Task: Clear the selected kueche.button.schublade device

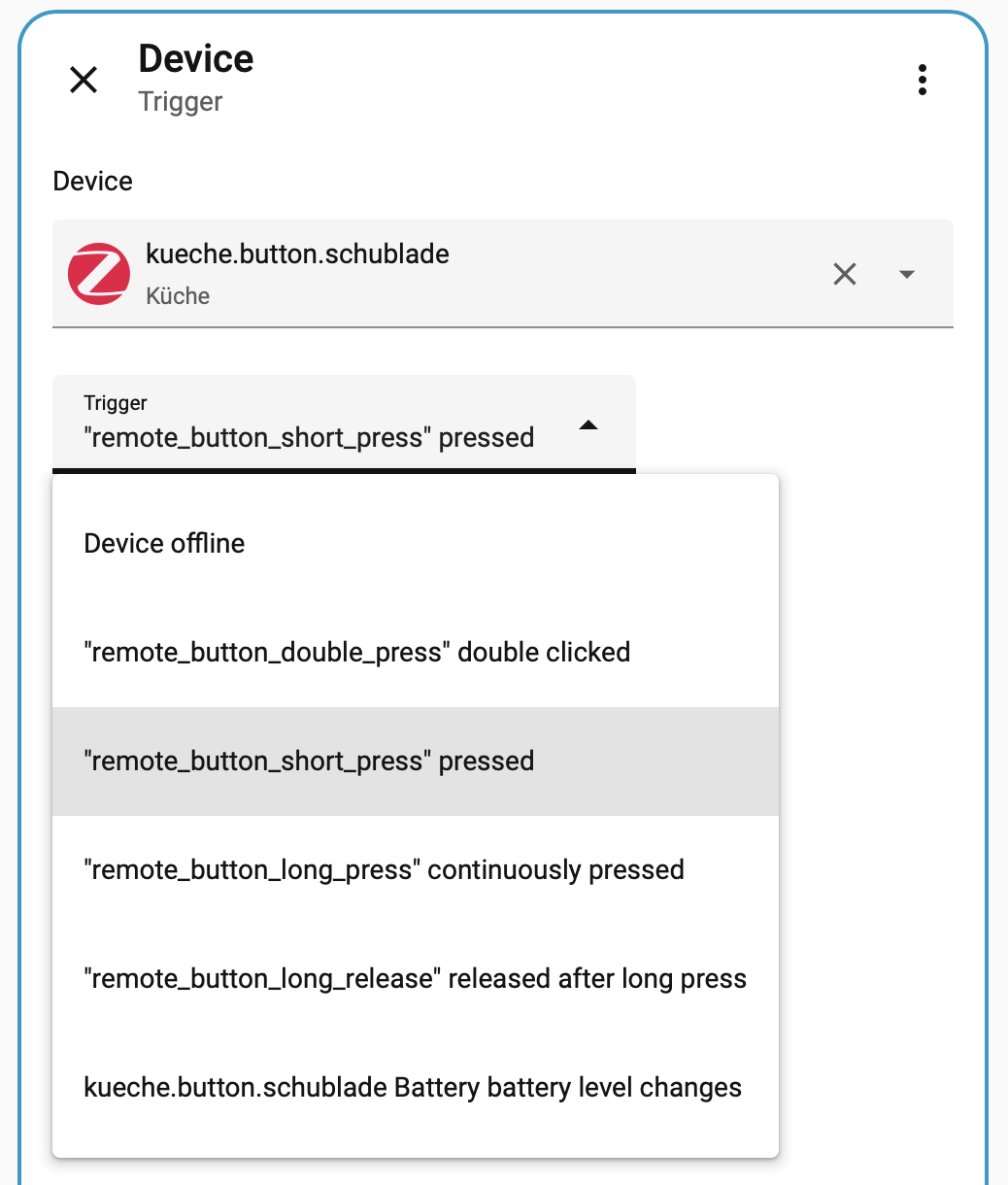Action: click(x=845, y=275)
